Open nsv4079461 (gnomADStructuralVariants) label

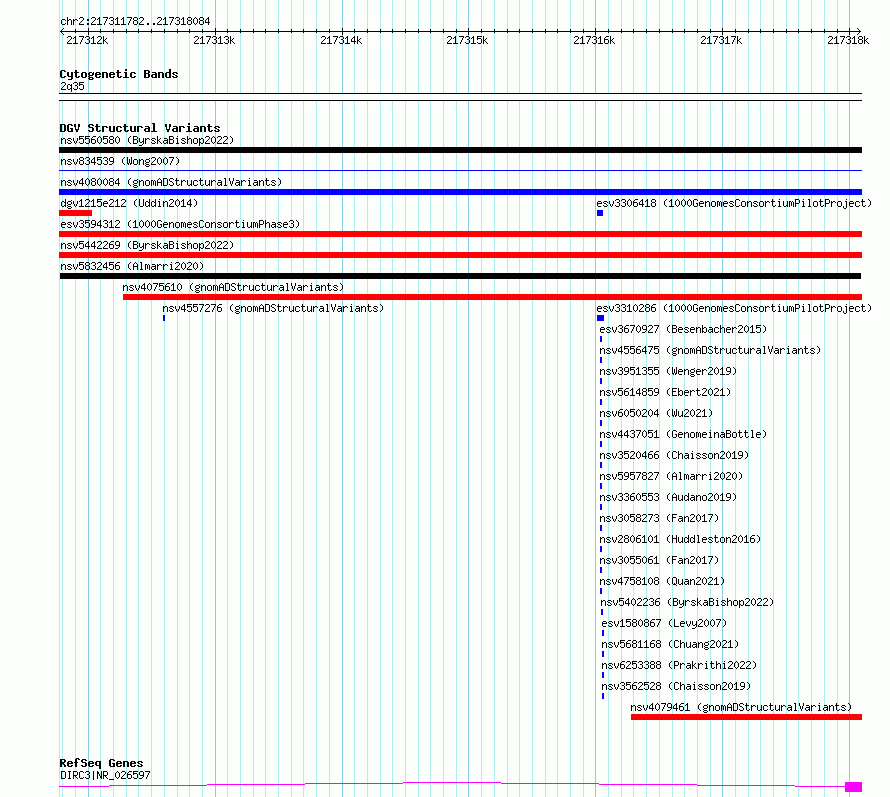point(741,707)
